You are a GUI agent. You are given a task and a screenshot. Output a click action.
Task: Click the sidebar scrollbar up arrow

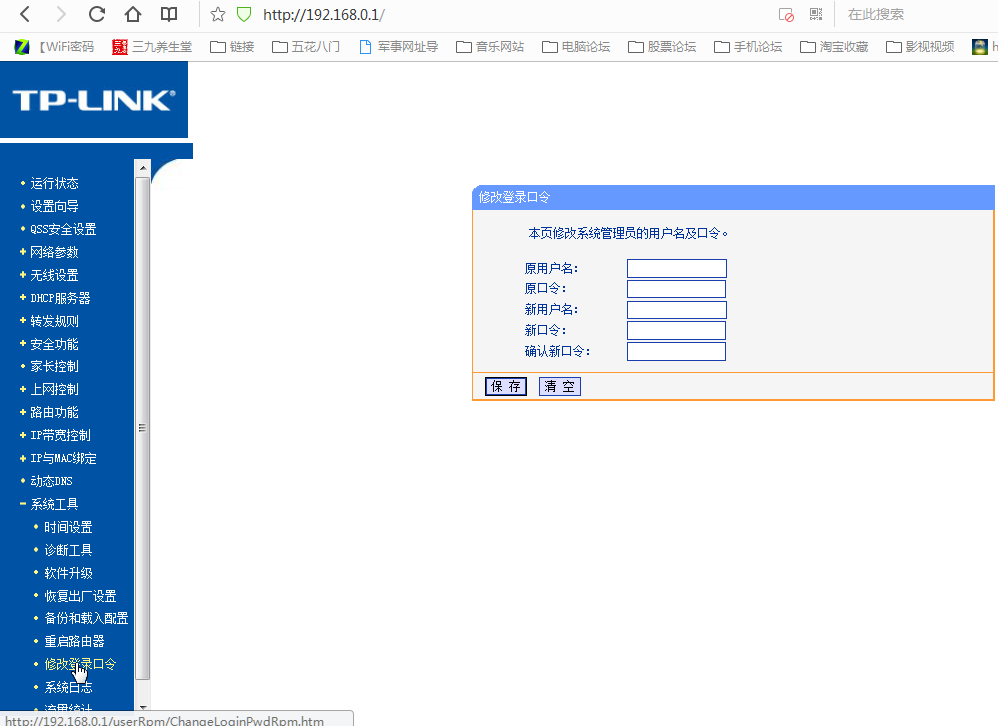point(143,168)
